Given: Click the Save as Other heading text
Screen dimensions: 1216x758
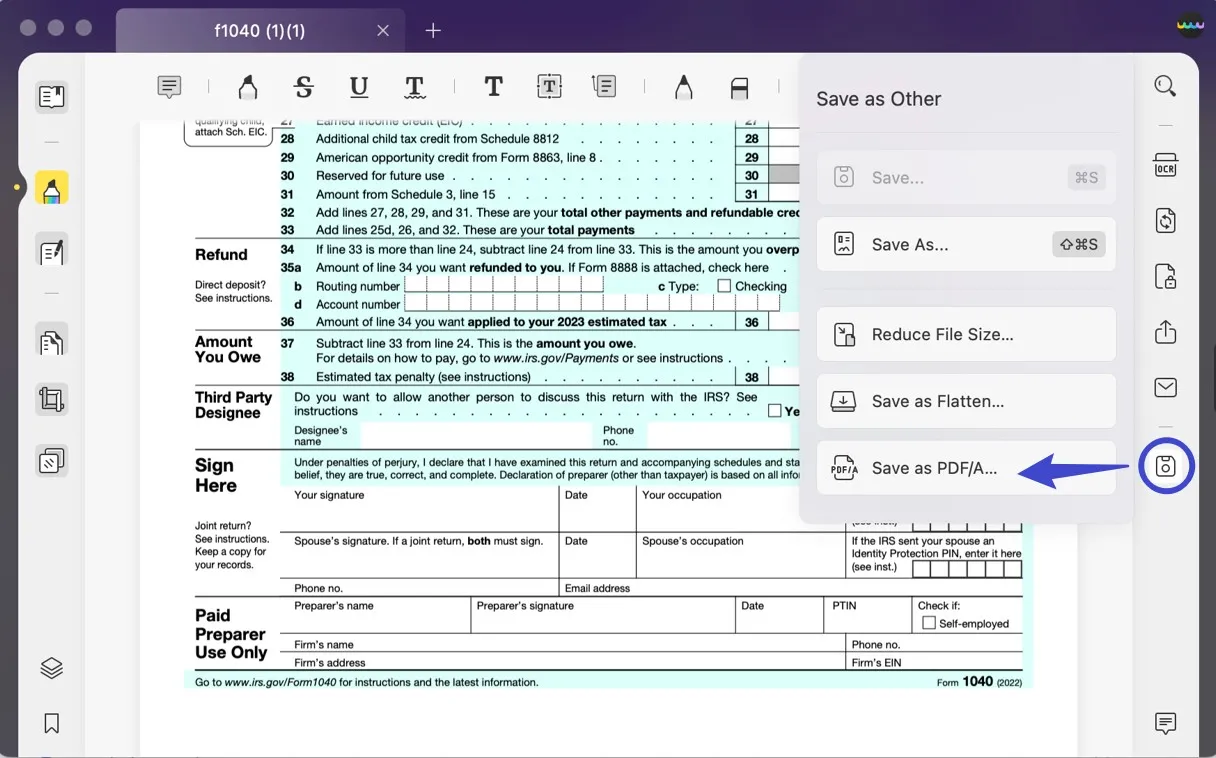Looking at the screenshot, I should coord(878,99).
